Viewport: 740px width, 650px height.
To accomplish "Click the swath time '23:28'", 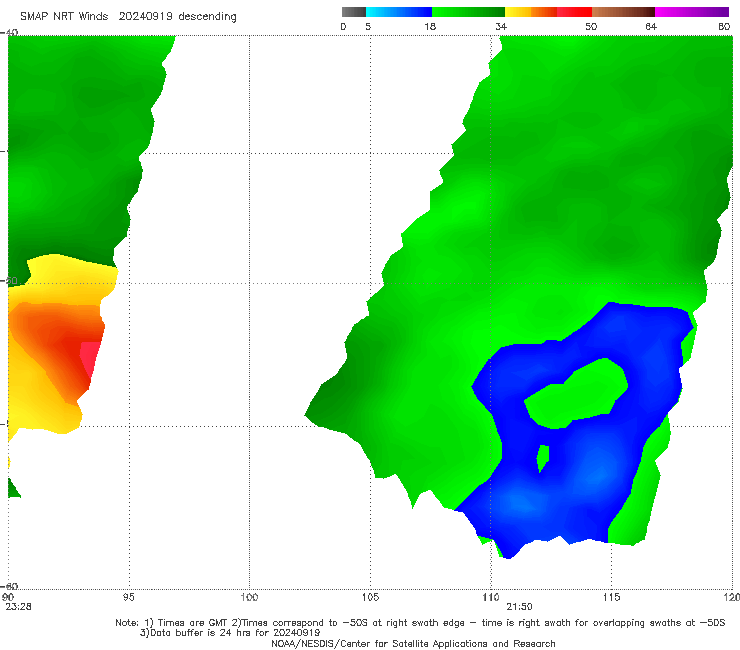I will point(18,607).
